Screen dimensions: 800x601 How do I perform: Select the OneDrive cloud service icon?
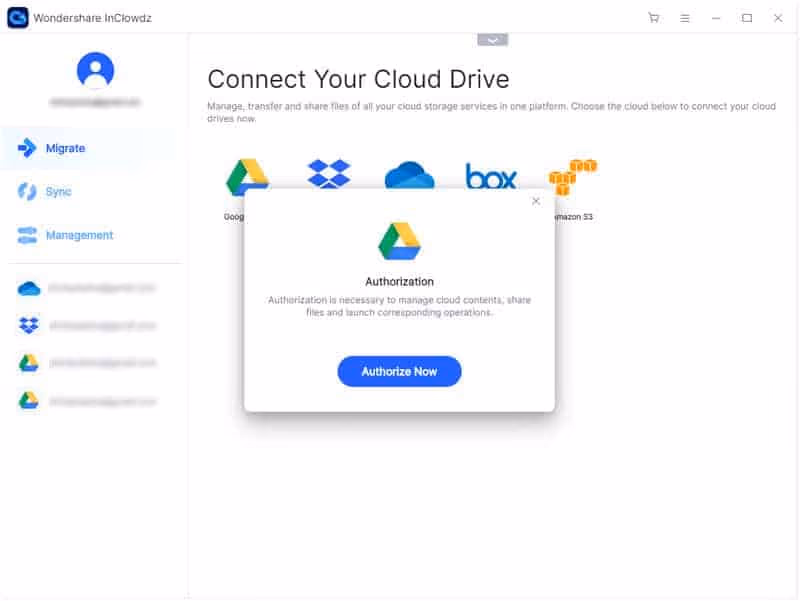click(x=408, y=176)
